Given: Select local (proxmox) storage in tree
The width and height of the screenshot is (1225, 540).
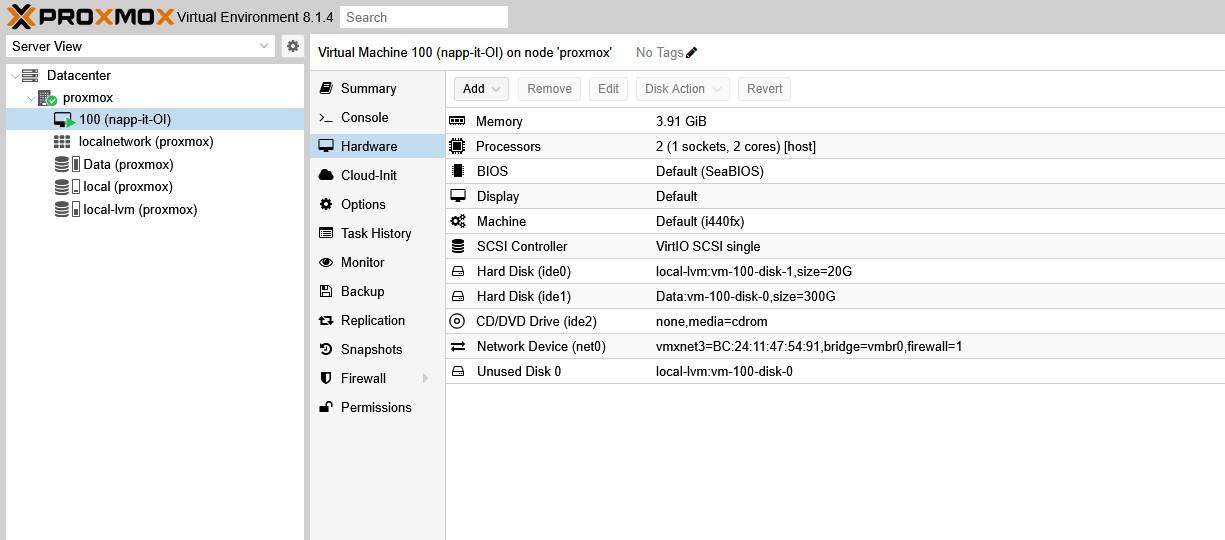Looking at the screenshot, I should (x=155, y=187).
